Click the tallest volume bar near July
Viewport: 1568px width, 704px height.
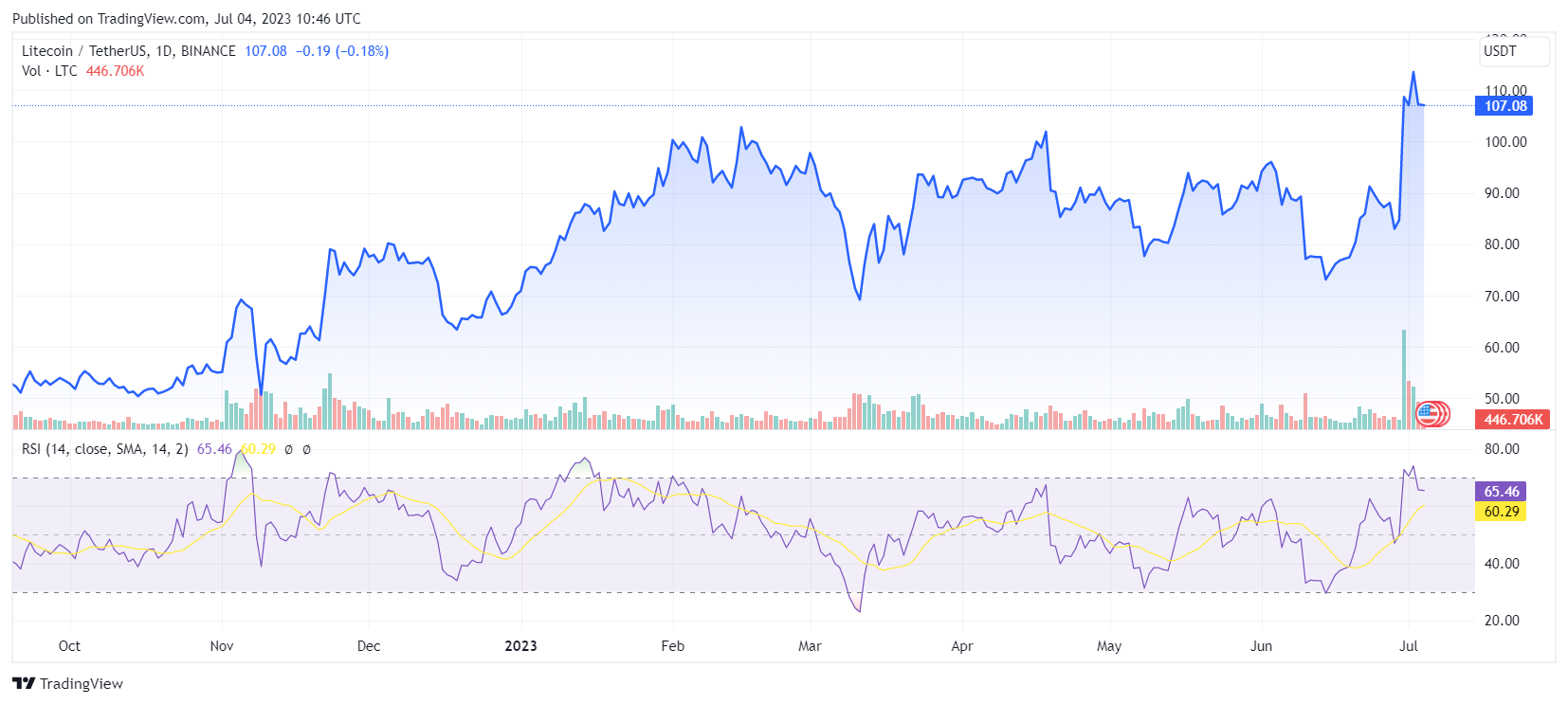pos(1404,379)
